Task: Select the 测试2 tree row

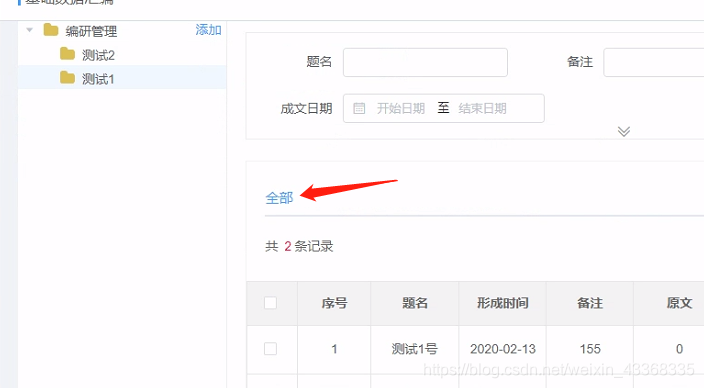Action: coord(122,55)
